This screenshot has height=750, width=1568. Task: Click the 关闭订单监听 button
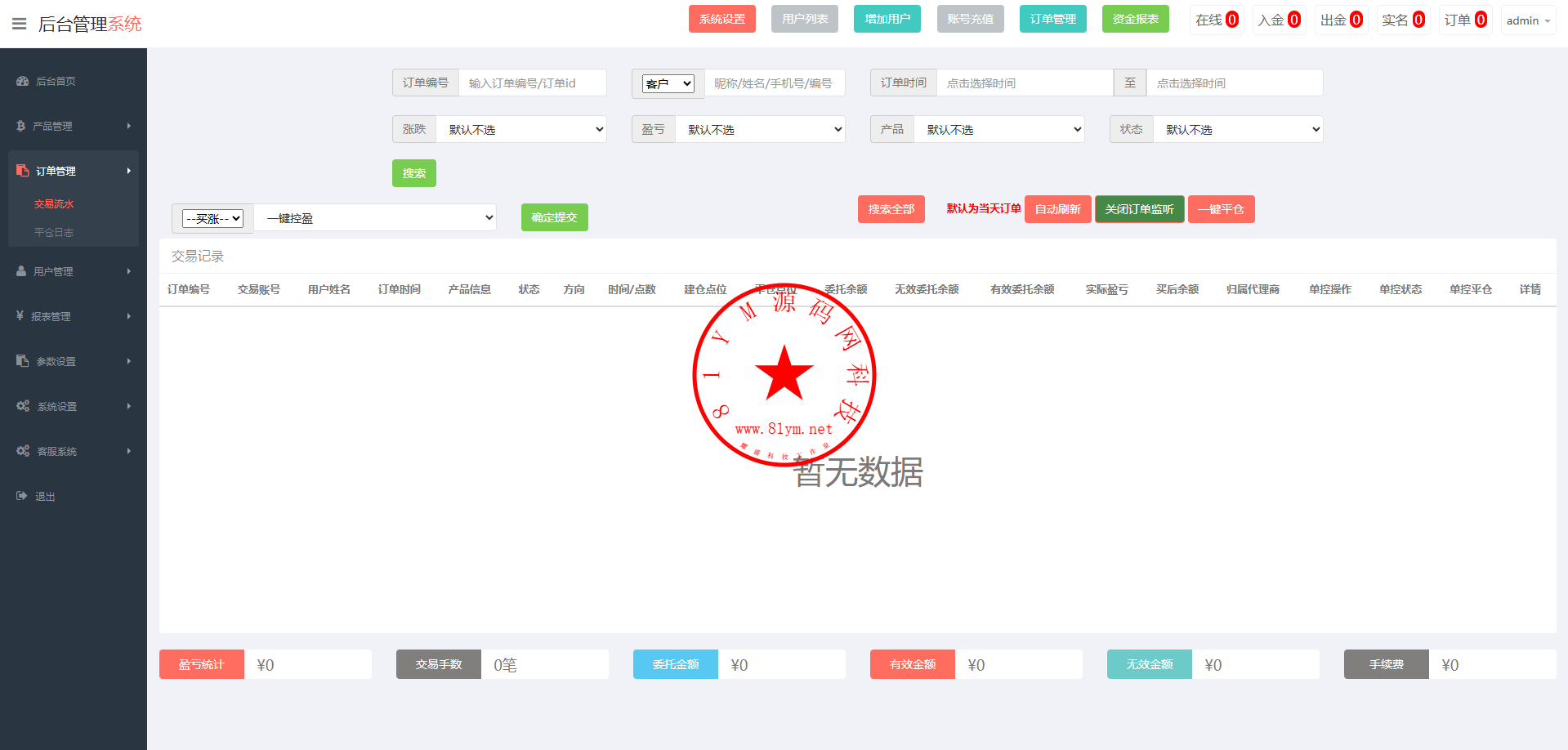[1140, 209]
